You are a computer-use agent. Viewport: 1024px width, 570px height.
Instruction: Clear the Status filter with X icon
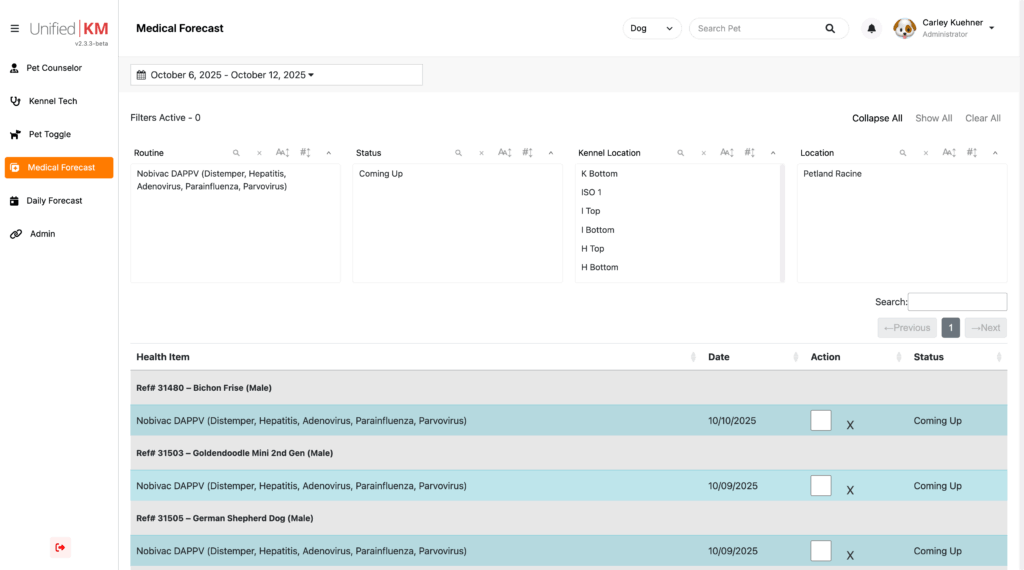click(481, 153)
